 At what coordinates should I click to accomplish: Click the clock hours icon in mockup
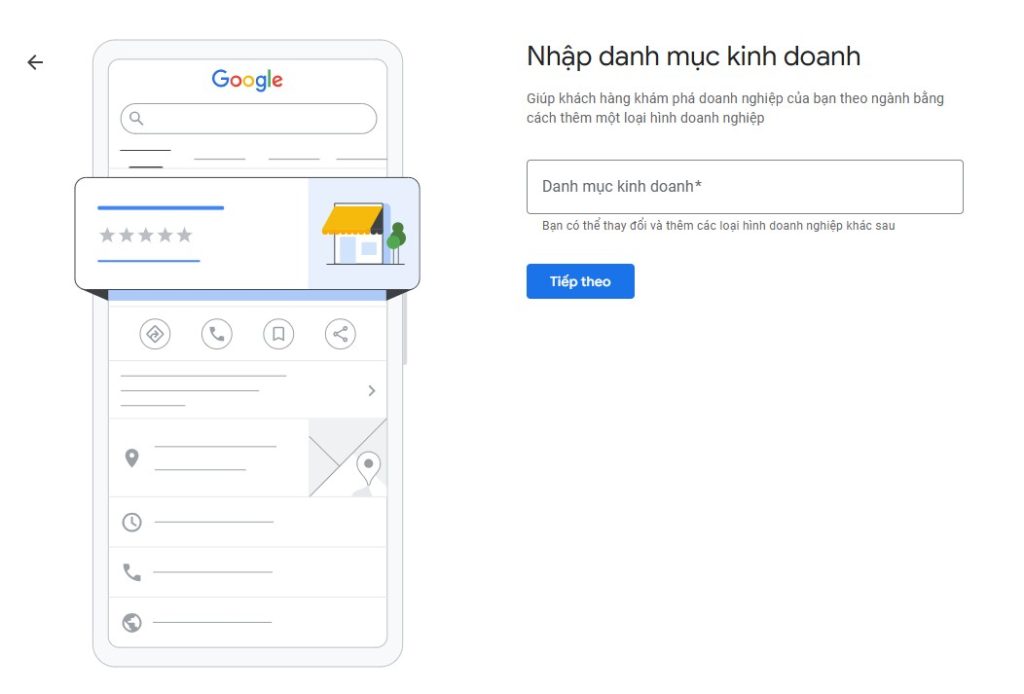coord(132,522)
